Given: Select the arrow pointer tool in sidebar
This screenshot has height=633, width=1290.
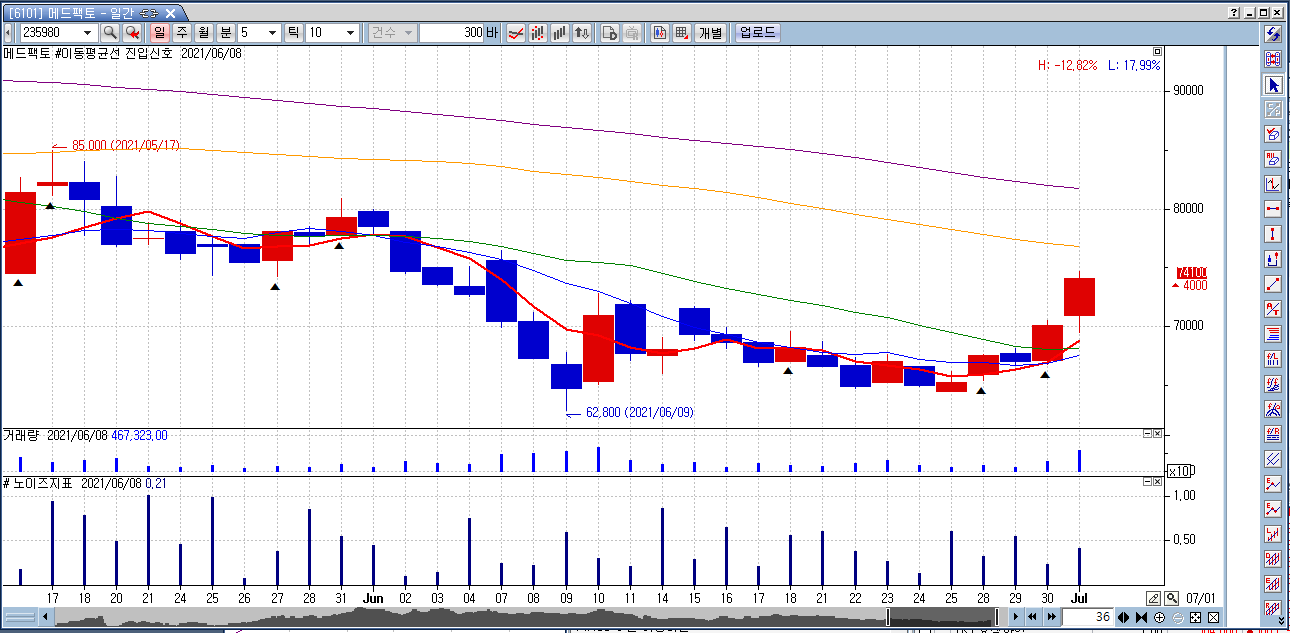Looking at the screenshot, I should point(1273,84).
